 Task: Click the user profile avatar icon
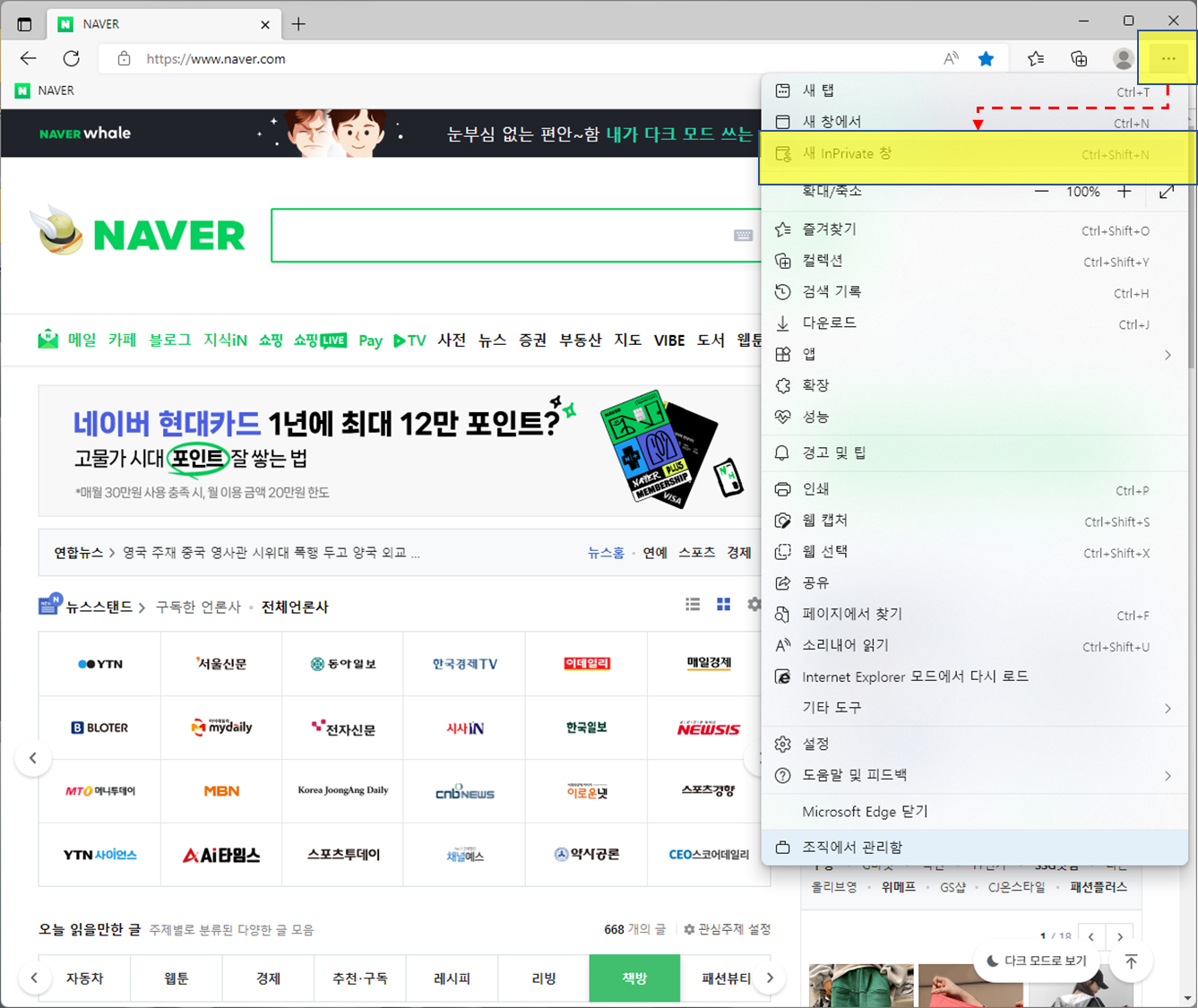[x=1124, y=58]
